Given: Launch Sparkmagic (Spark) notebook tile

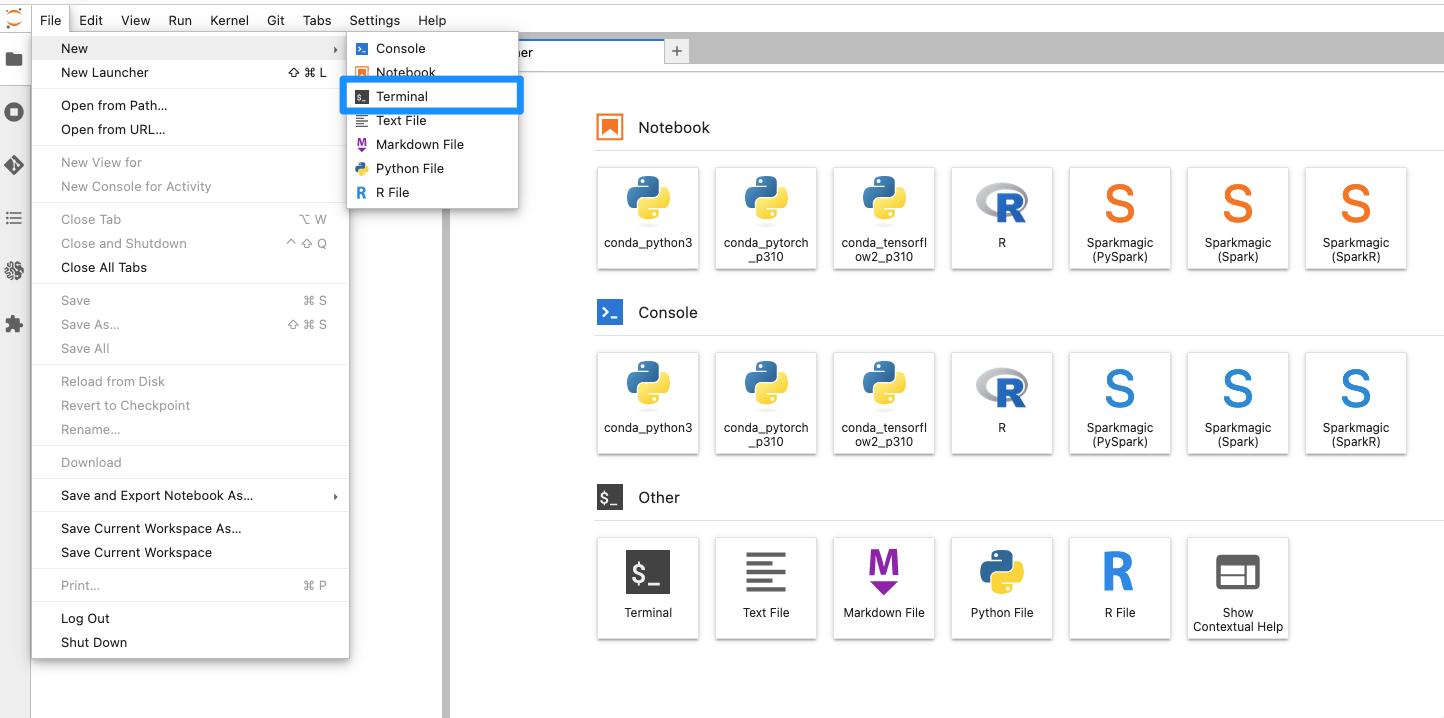Looking at the screenshot, I should [x=1238, y=218].
